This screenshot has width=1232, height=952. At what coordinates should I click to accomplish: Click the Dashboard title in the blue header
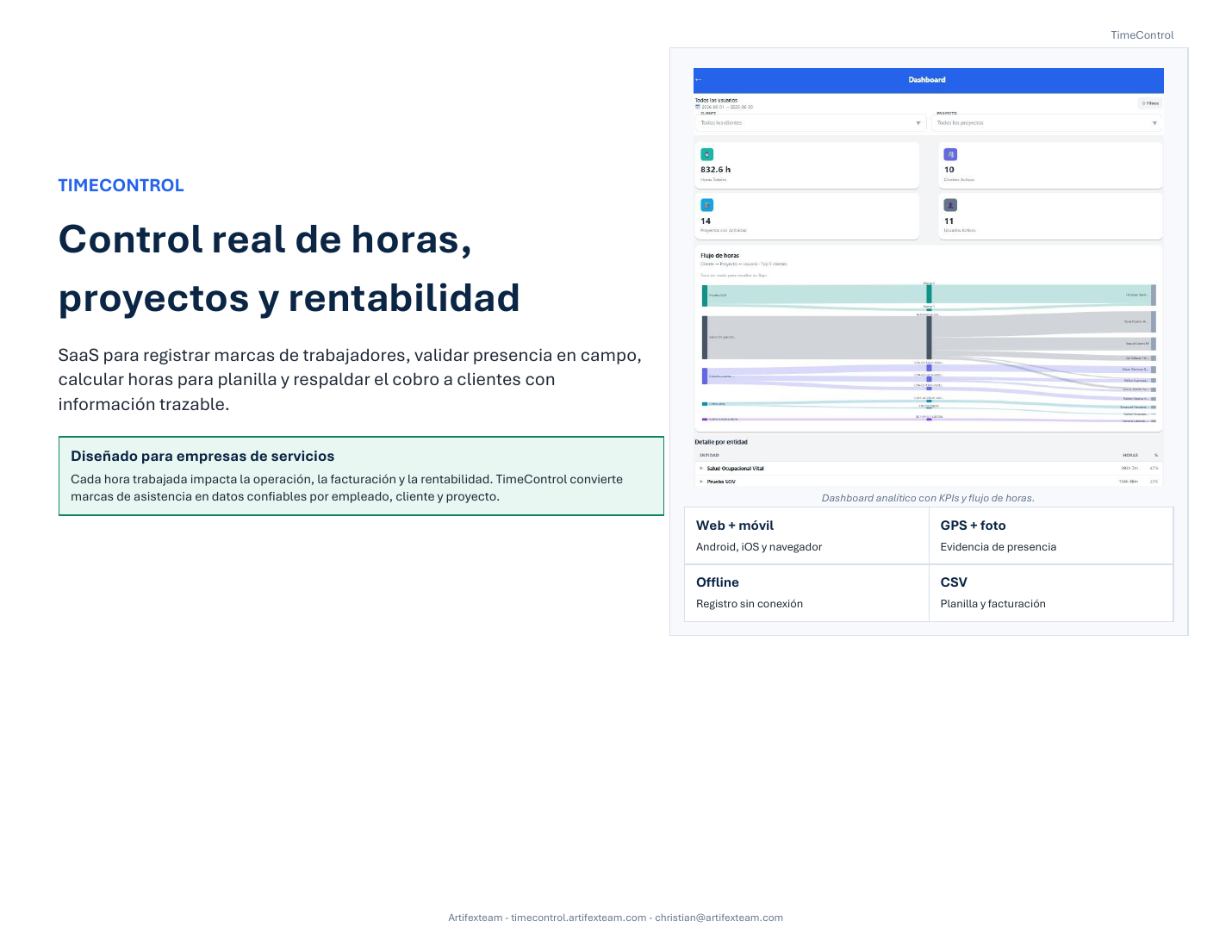click(927, 80)
